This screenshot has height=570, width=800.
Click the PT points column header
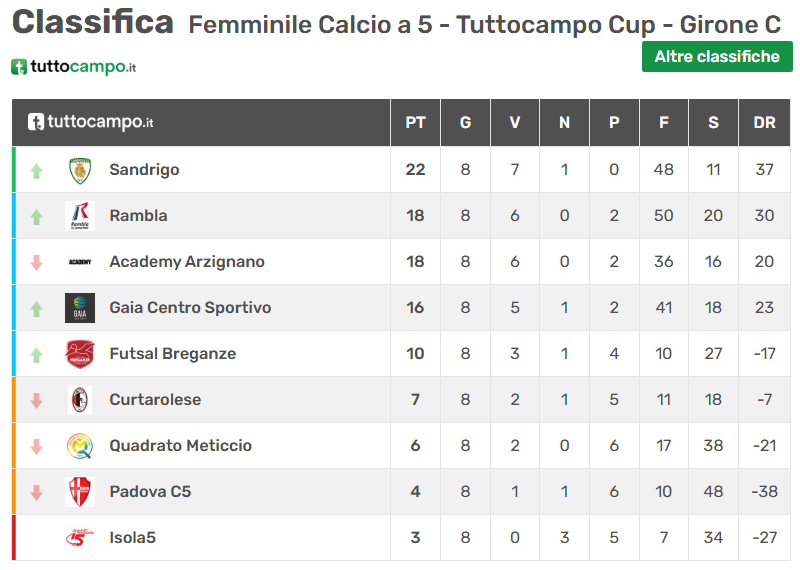point(415,123)
